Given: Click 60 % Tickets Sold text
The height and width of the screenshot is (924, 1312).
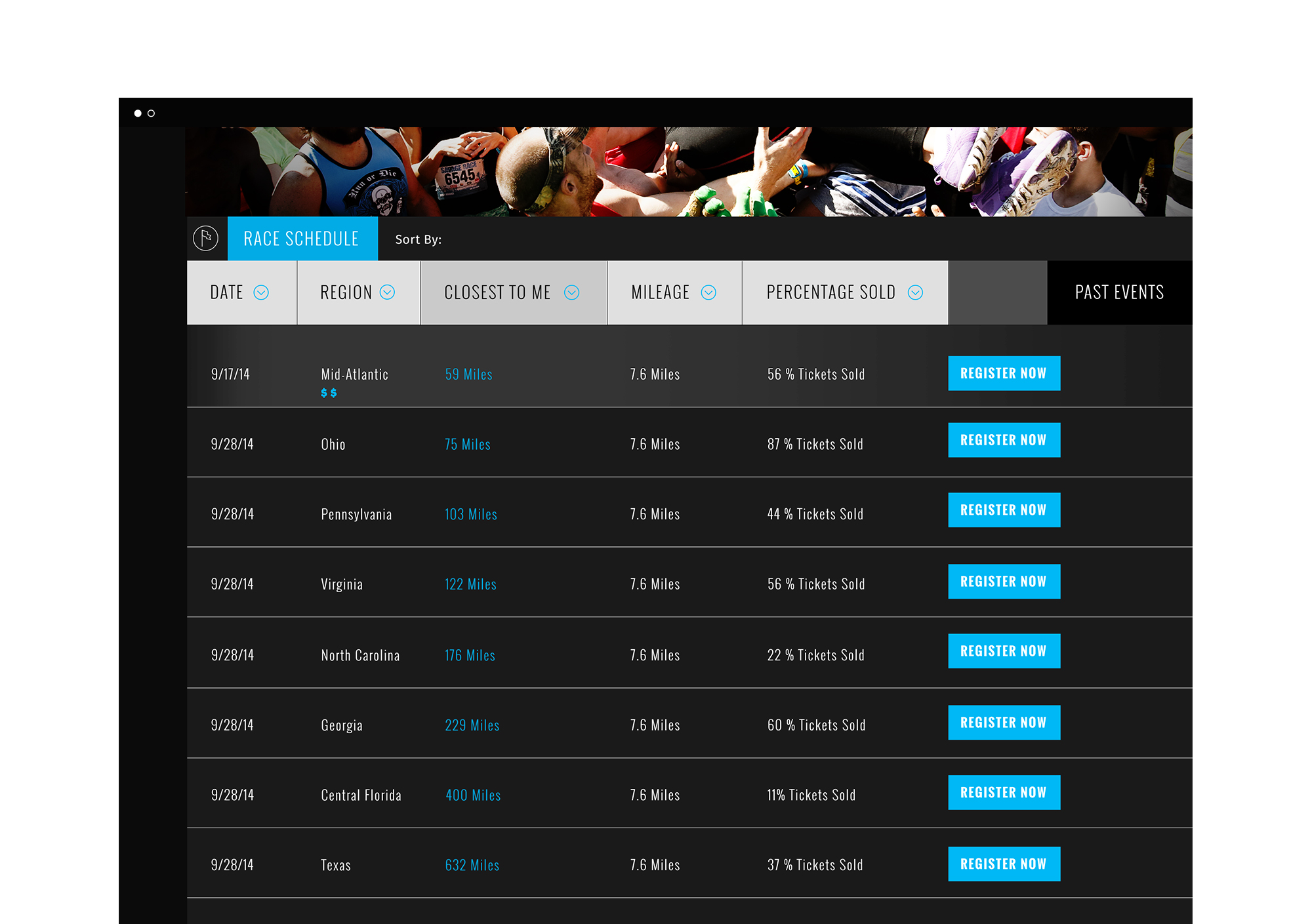Looking at the screenshot, I should [817, 725].
